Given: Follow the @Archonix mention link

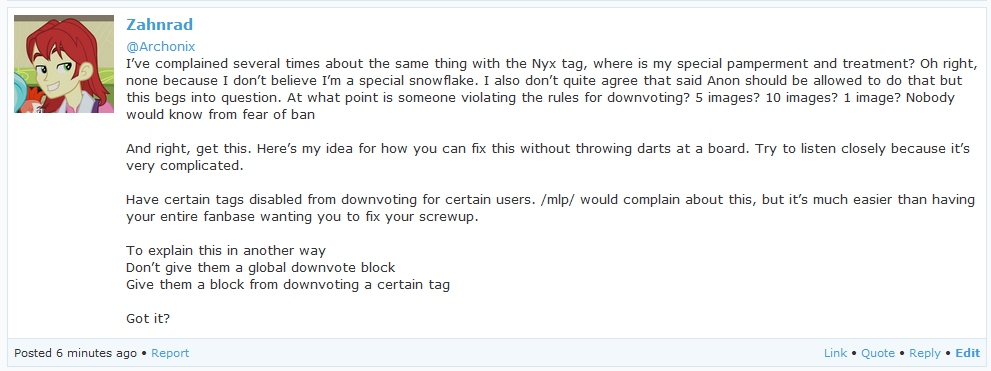Looking at the screenshot, I should click(161, 47).
